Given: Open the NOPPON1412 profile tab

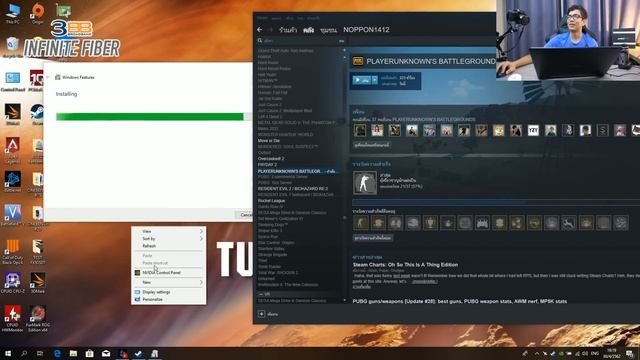Looking at the screenshot, I should pos(366,30).
